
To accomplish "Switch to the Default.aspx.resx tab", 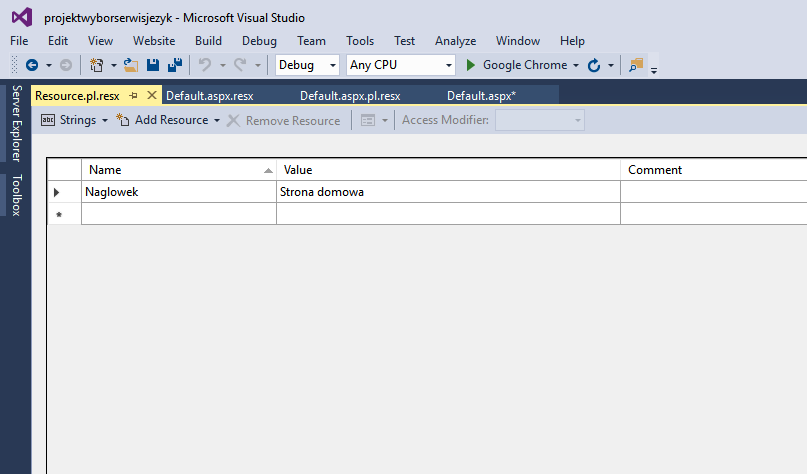I will (x=210, y=96).
